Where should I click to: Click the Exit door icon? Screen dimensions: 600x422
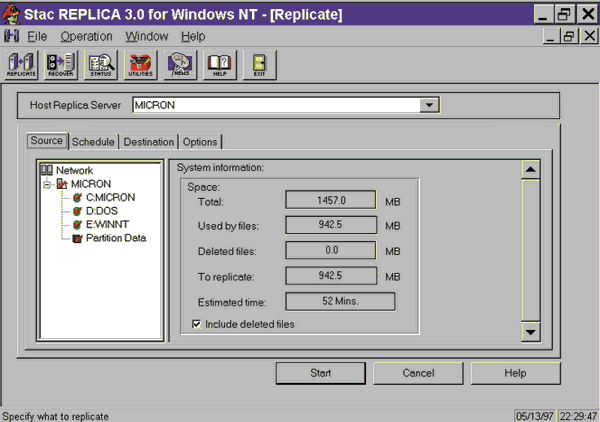pos(259,65)
